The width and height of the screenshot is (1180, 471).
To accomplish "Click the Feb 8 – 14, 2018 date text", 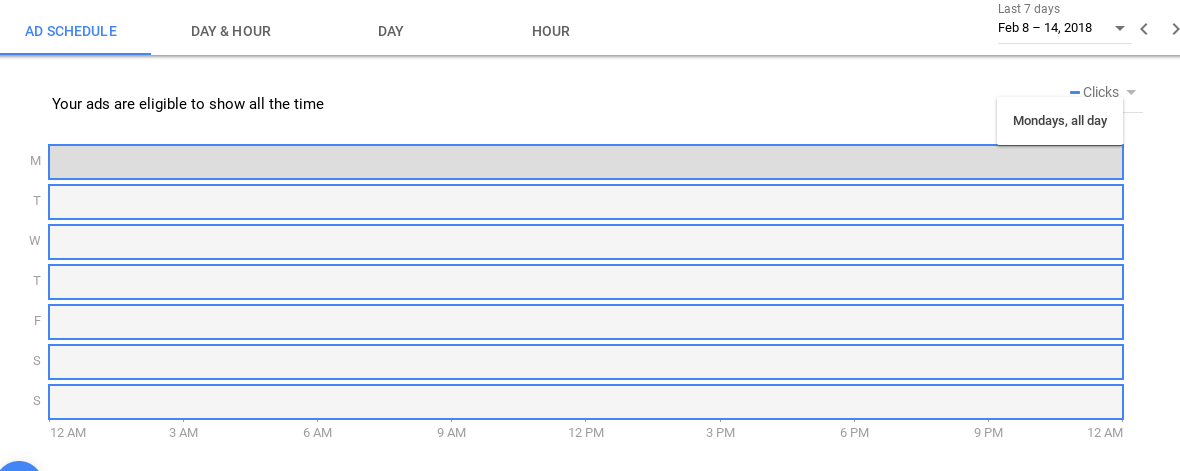I will [1045, 28].
